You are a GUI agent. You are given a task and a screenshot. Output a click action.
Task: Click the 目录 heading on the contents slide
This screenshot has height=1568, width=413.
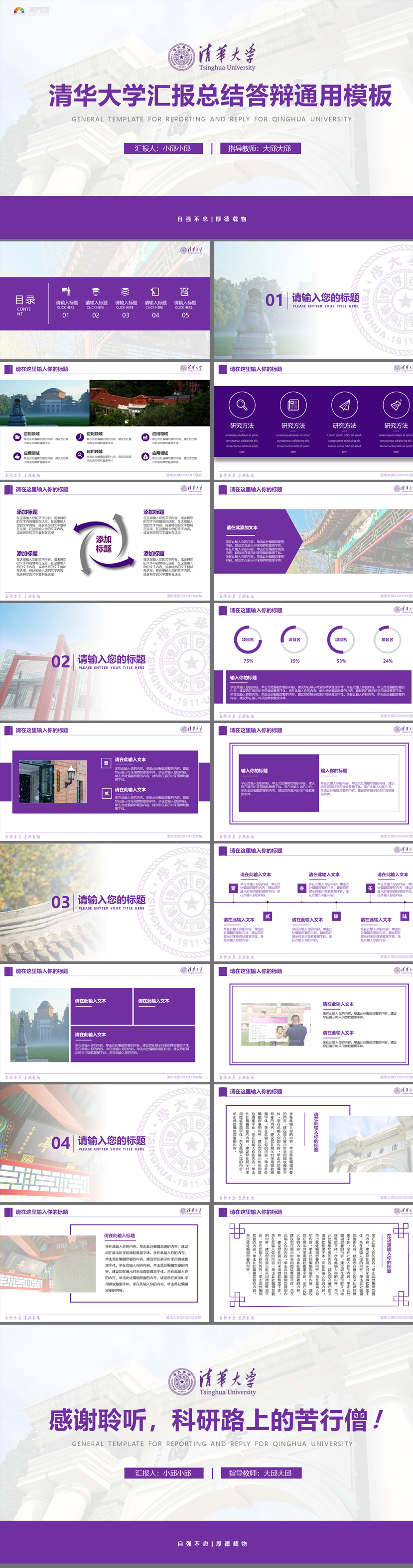tap(25, 300)
